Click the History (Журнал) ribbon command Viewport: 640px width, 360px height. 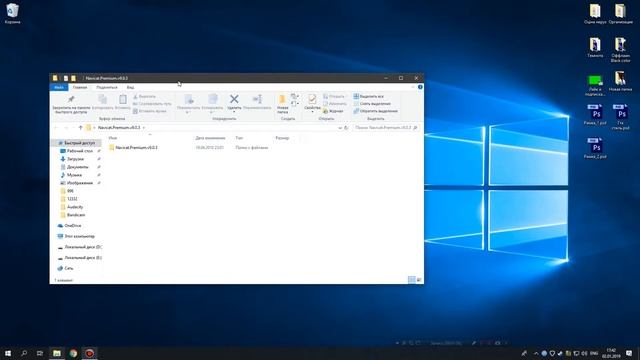[x=333, y=111]
